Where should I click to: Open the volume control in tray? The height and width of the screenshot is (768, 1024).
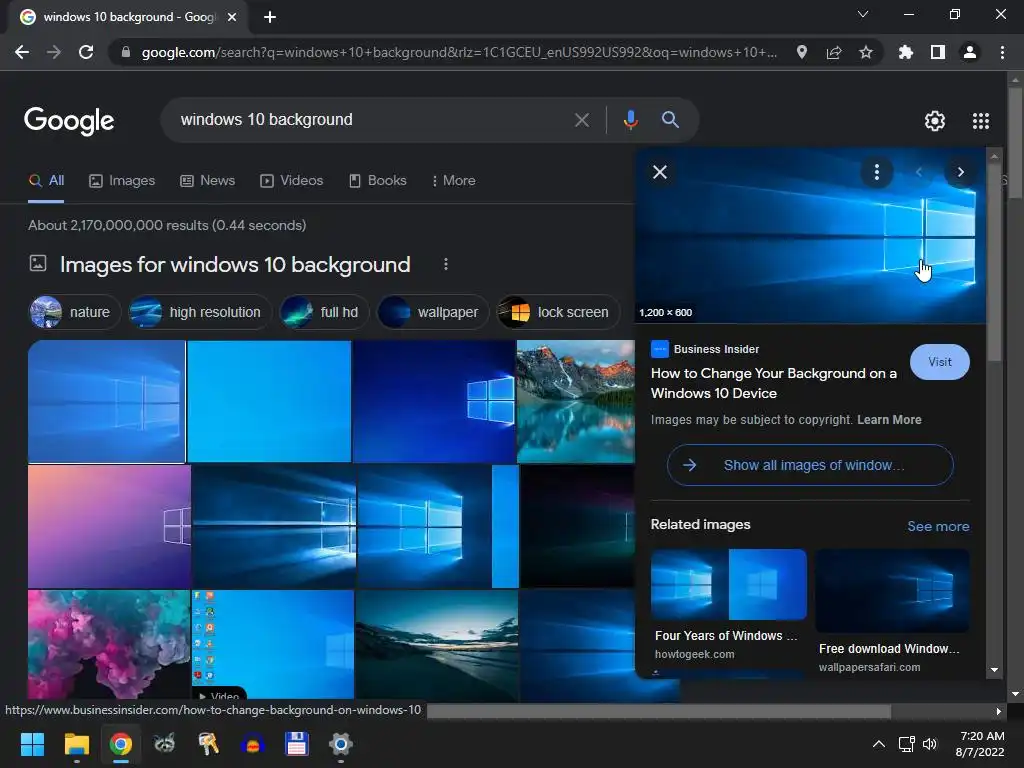(x=930, y=744)
